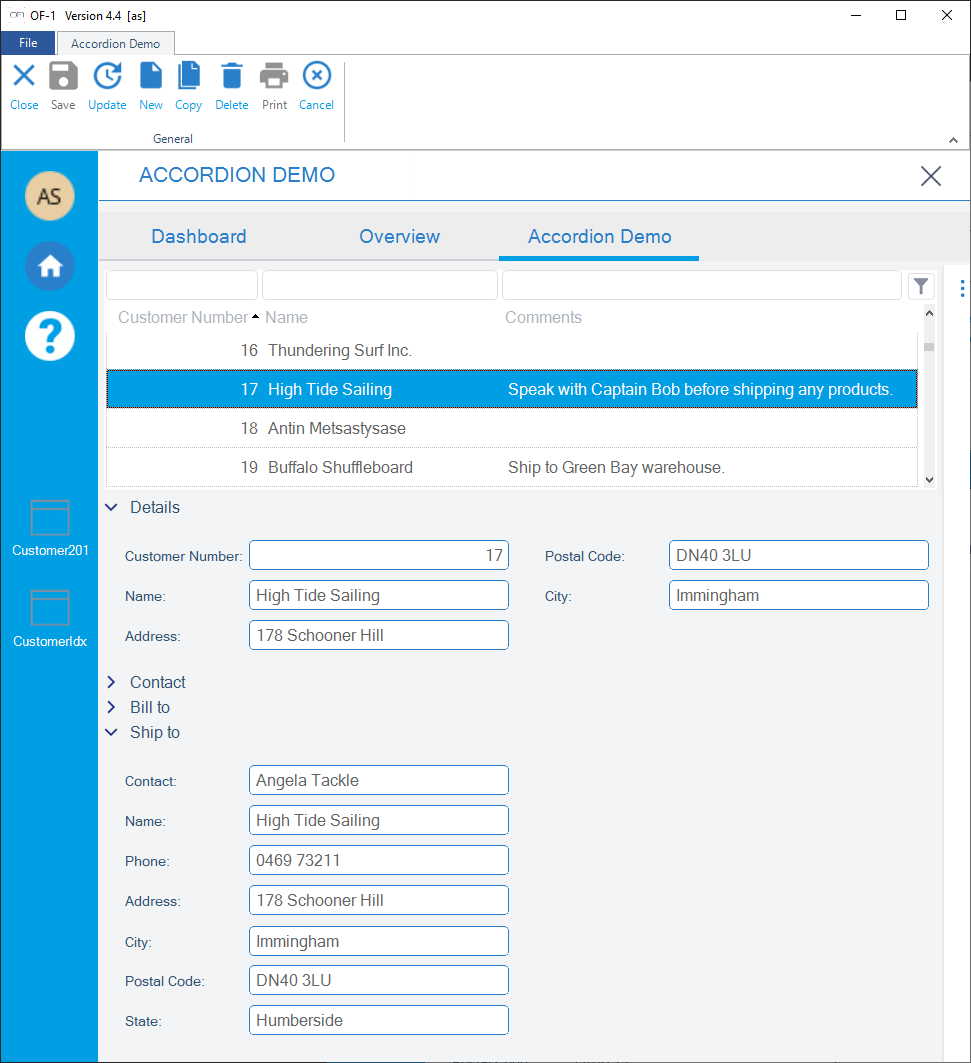Open the File menu
The image size is (971, 1063).
click(x=28, y=43)
